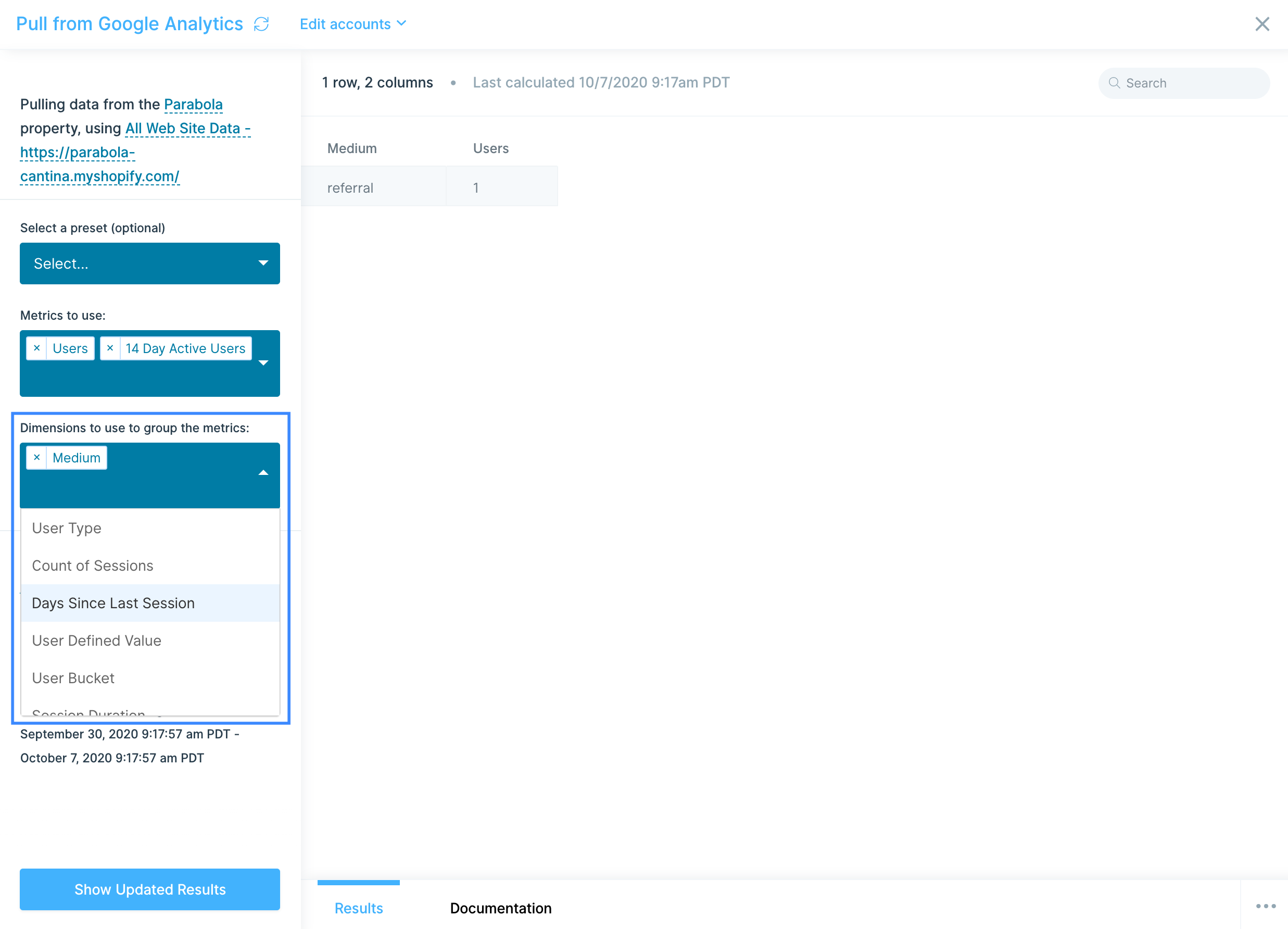Image resolution: width=1288 pixels, height=929 pixels.
Task: Collapse the Dimensions dropdown arrow
Action: point(263,472)
